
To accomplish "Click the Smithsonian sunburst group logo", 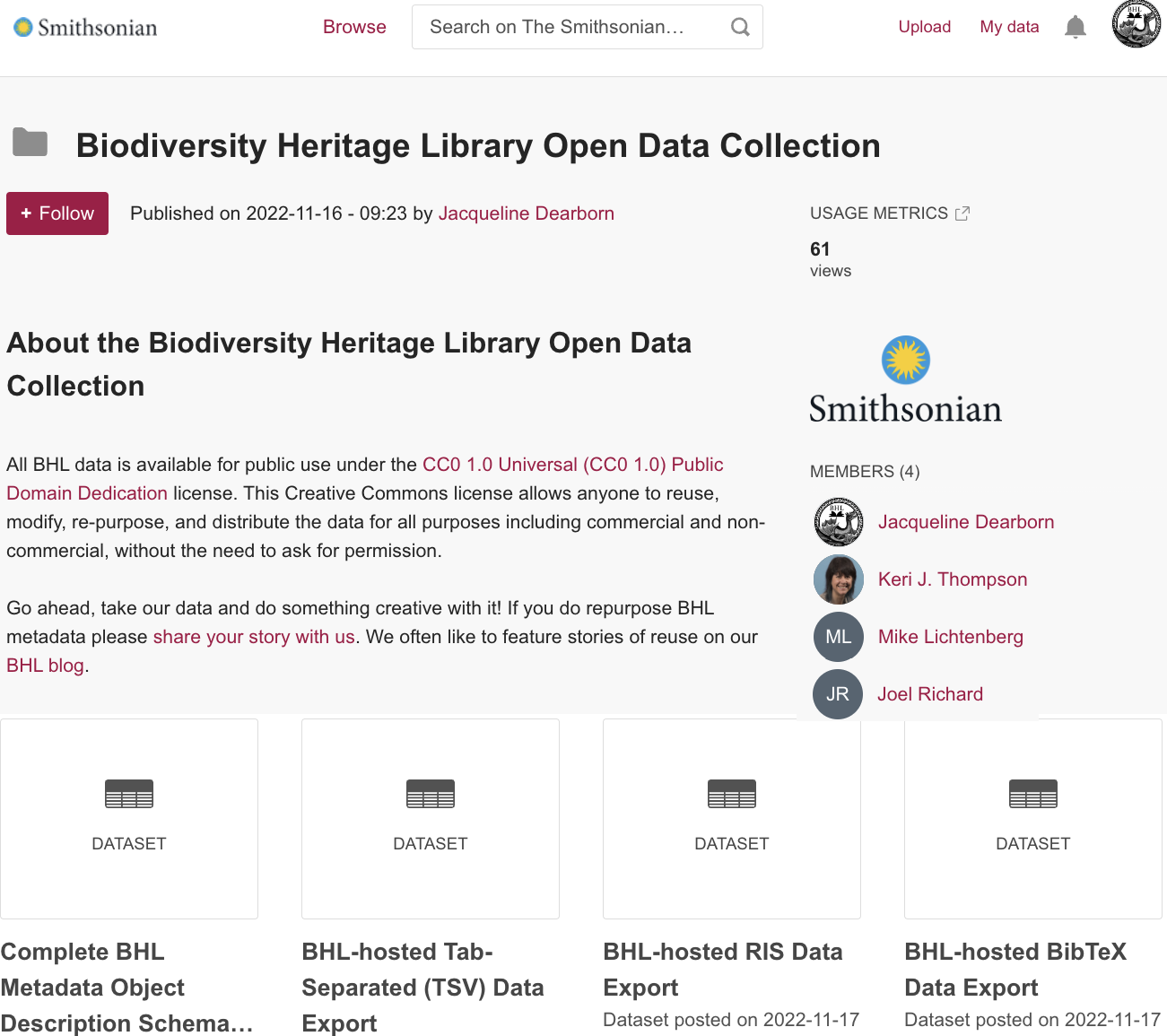I will click(x=906, y=361).
